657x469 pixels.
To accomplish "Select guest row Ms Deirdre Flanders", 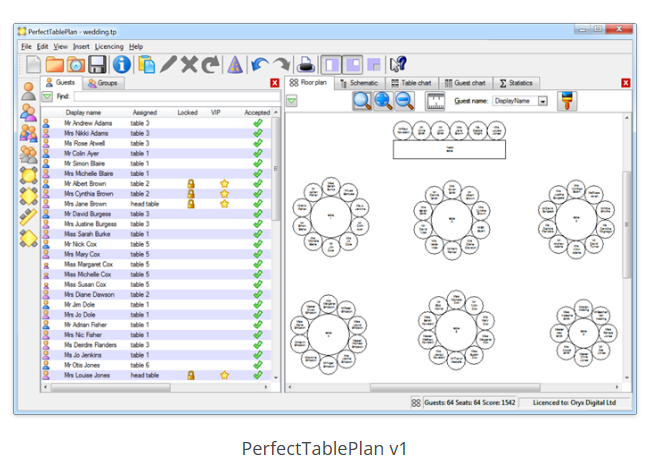I will pos(156,345).
